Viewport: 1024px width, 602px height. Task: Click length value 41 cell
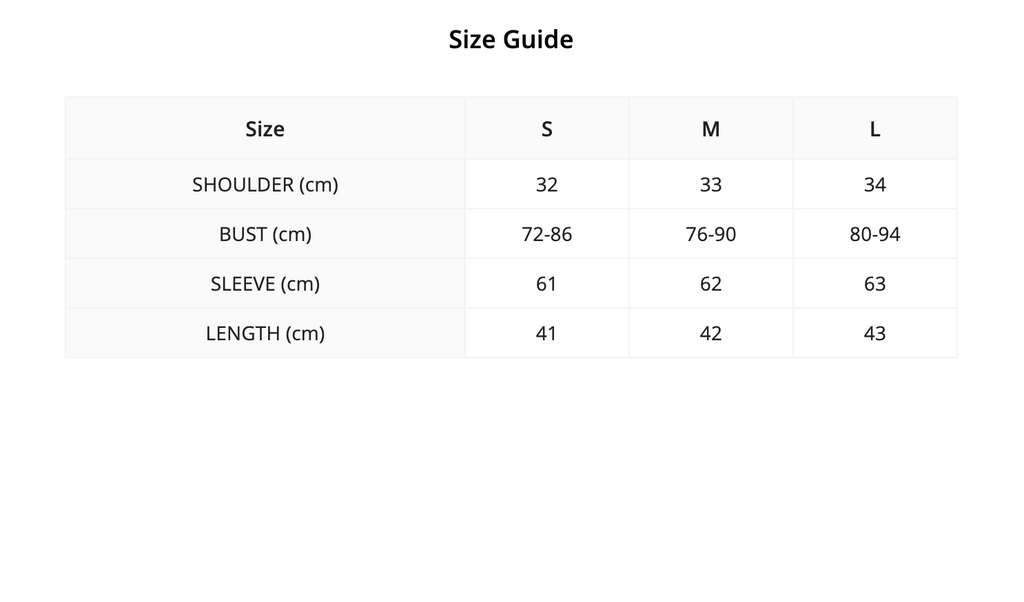(547, 334)
